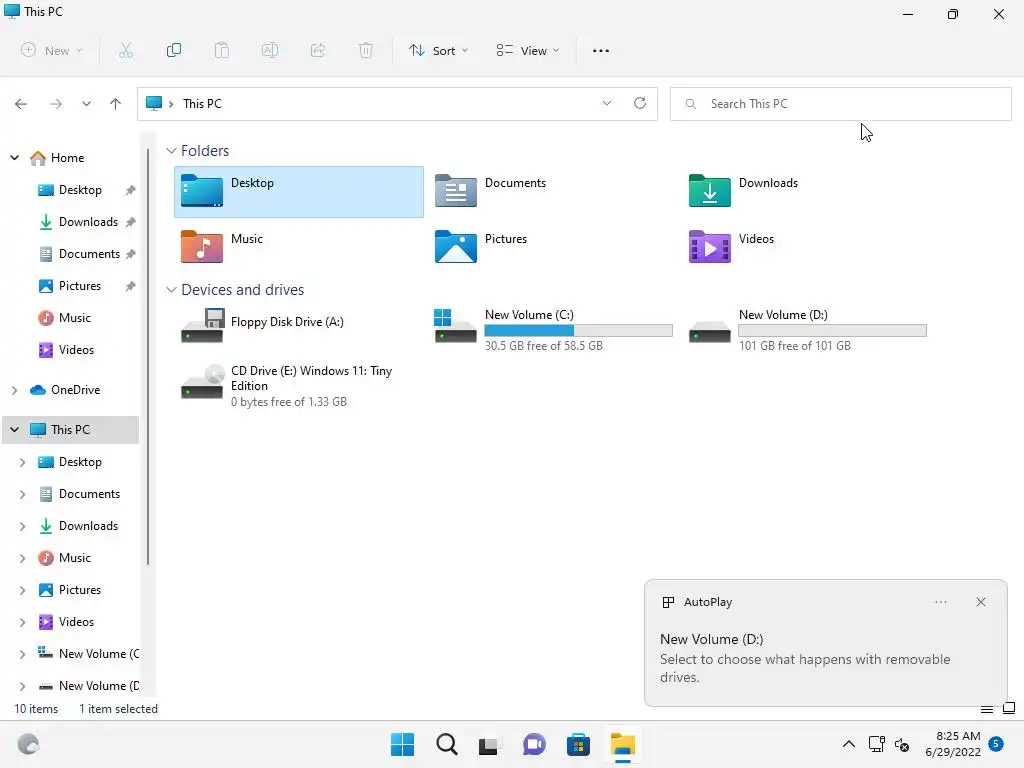Screen dimensions: 1024x768
Task: Close the AutoPlay notification
Action: coord(981,602)
